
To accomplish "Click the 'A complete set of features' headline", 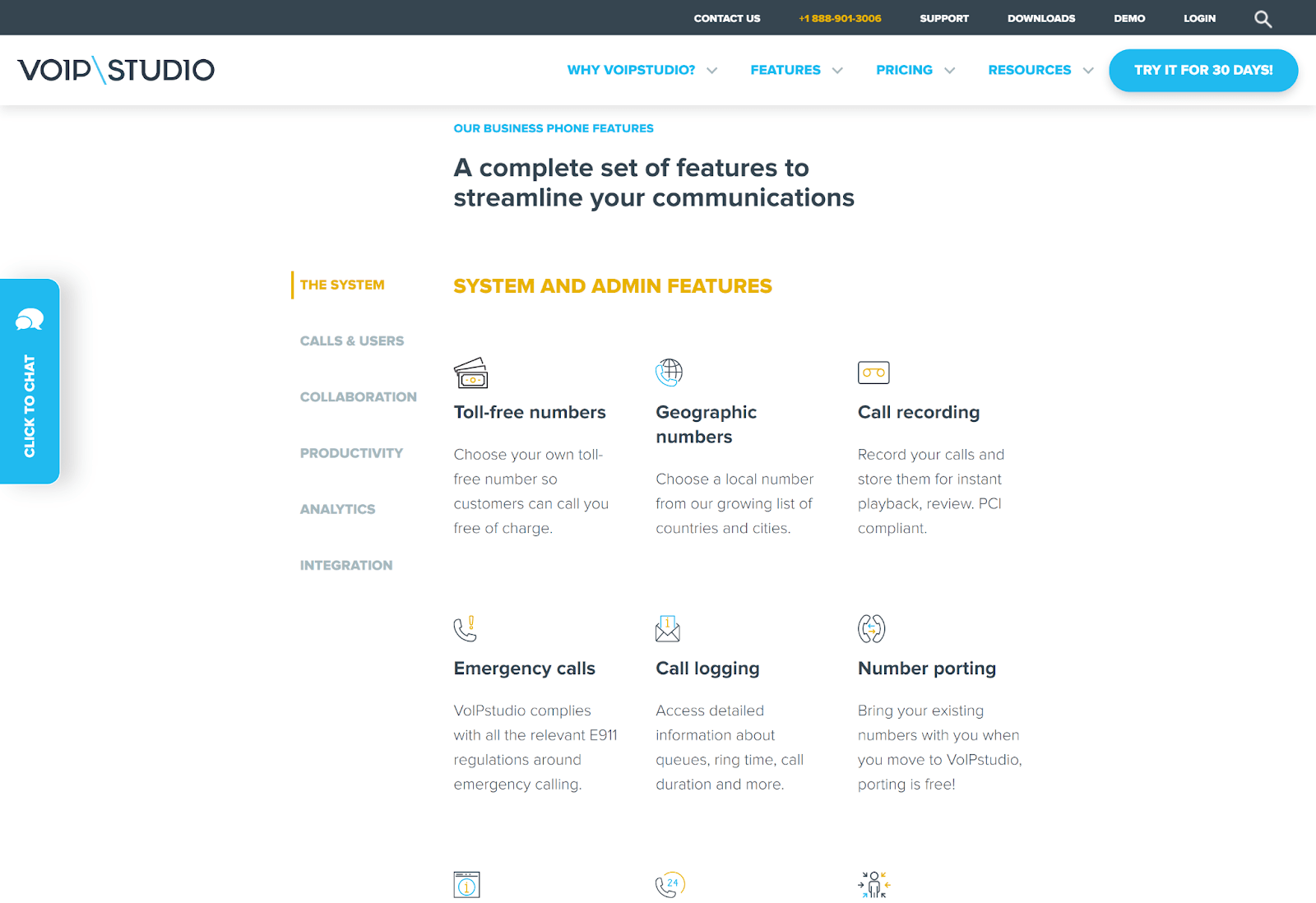I will click(x=654, y=183).
